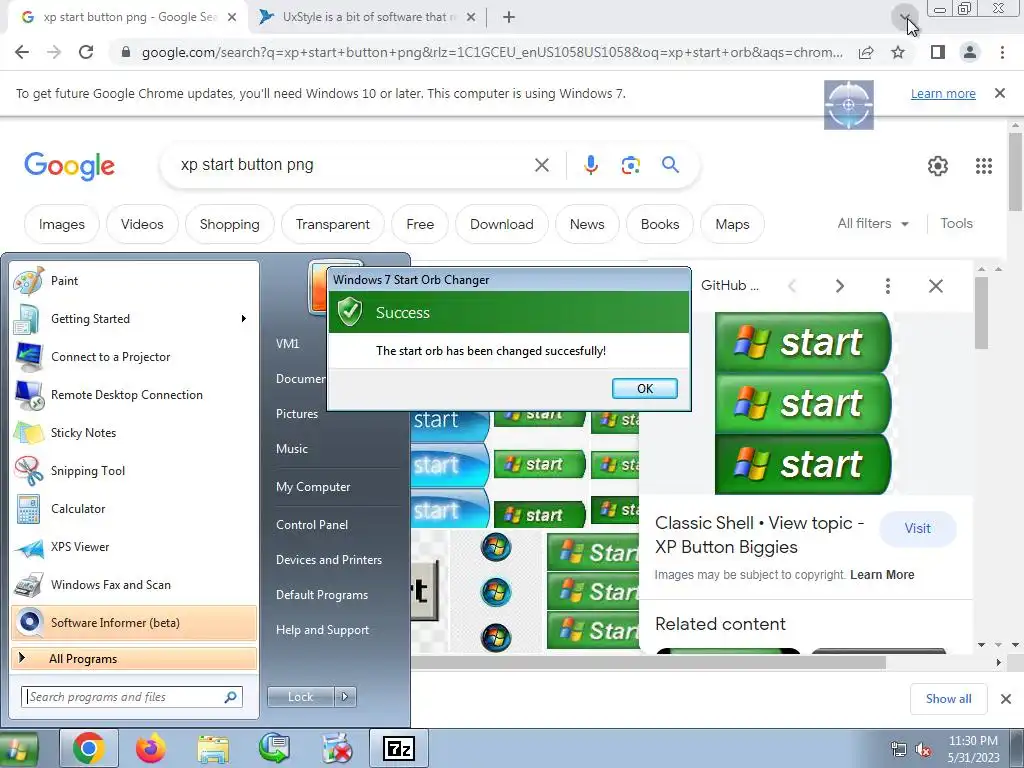The height and width of the screenshot is (768, 1024).
Task: Open Help and Support
Action: [322, 630]
